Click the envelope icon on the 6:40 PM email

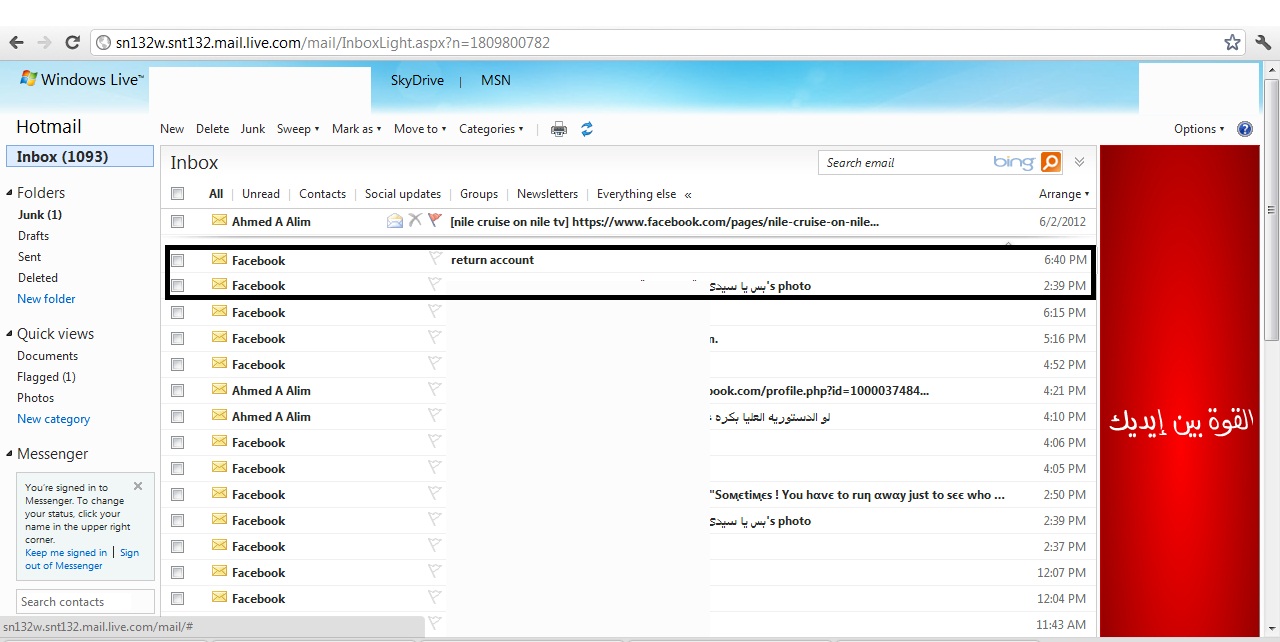tap(219, 259)
